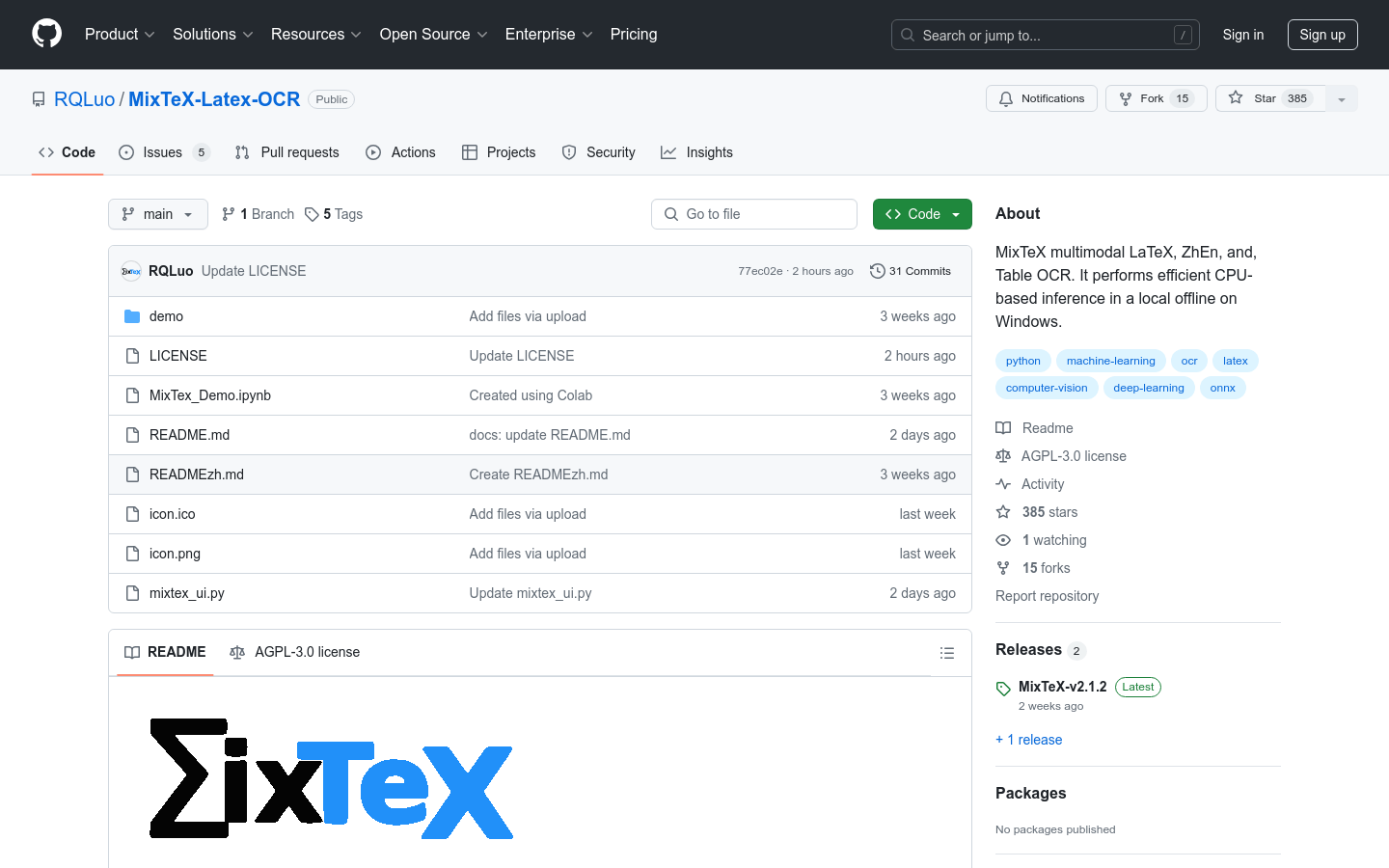
Task: View the 385 stars link
Action: [1037, 512]
